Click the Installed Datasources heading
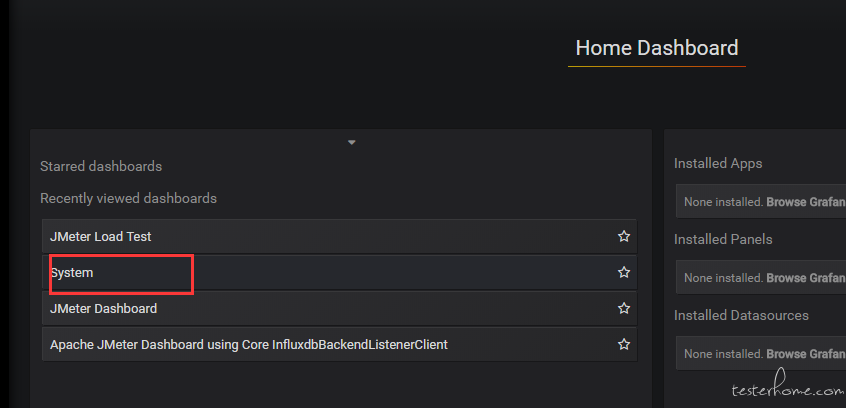Image resolution: width=846 pixels, height=408 pixels. [x=741, y=316]
